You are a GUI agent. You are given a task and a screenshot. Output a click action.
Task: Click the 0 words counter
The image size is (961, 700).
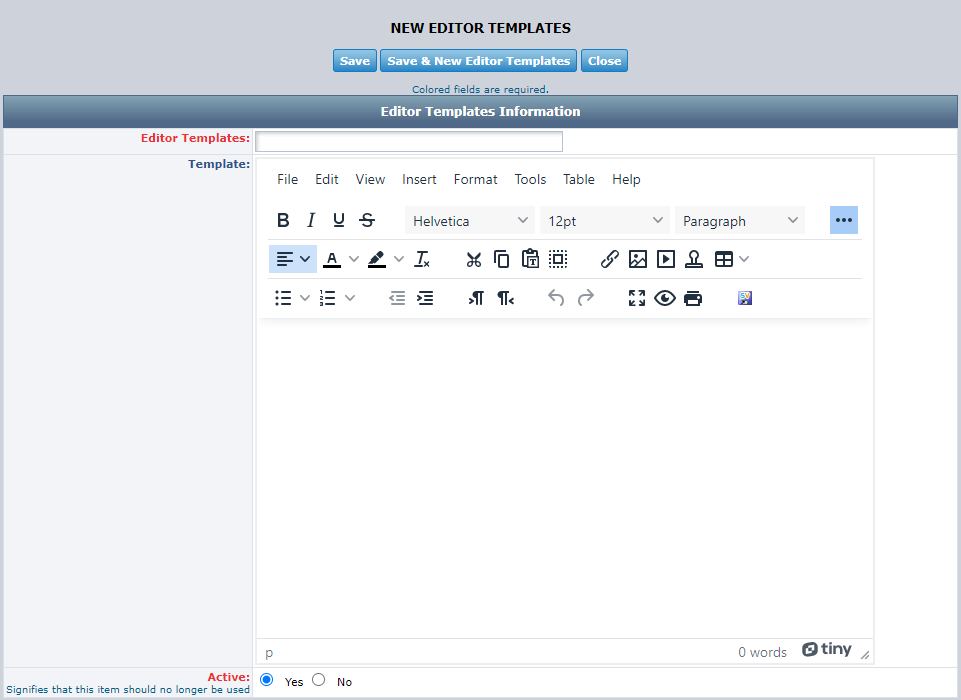coord(762,652)
